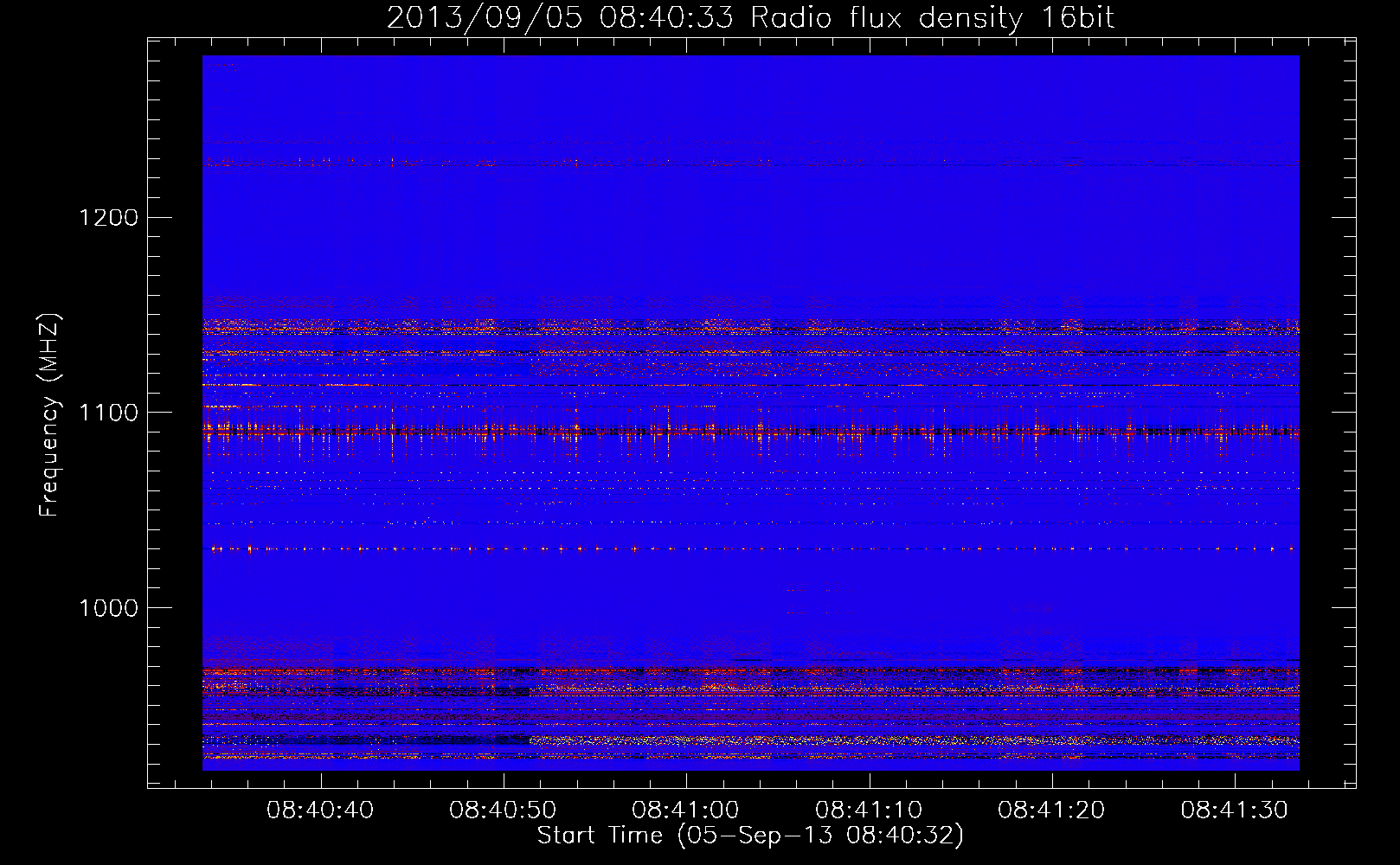Click the 'Frequency (MHZ)' axis label
This screenshot has width=1400, height=865.
pos(50,415)
